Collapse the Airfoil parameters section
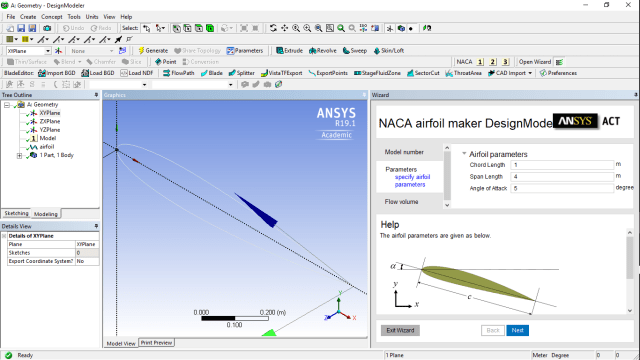The height and width of the screenshot is (360, 640). point(464,154)
